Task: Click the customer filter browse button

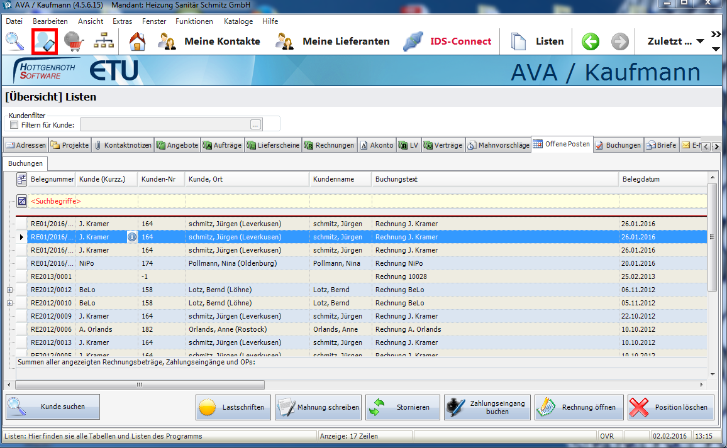Action: tap(255, 124)
